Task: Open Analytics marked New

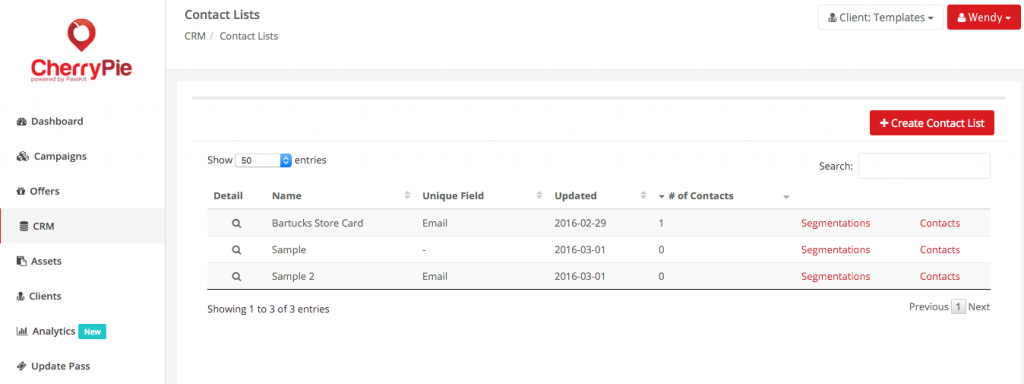Action: click(61, 331)
